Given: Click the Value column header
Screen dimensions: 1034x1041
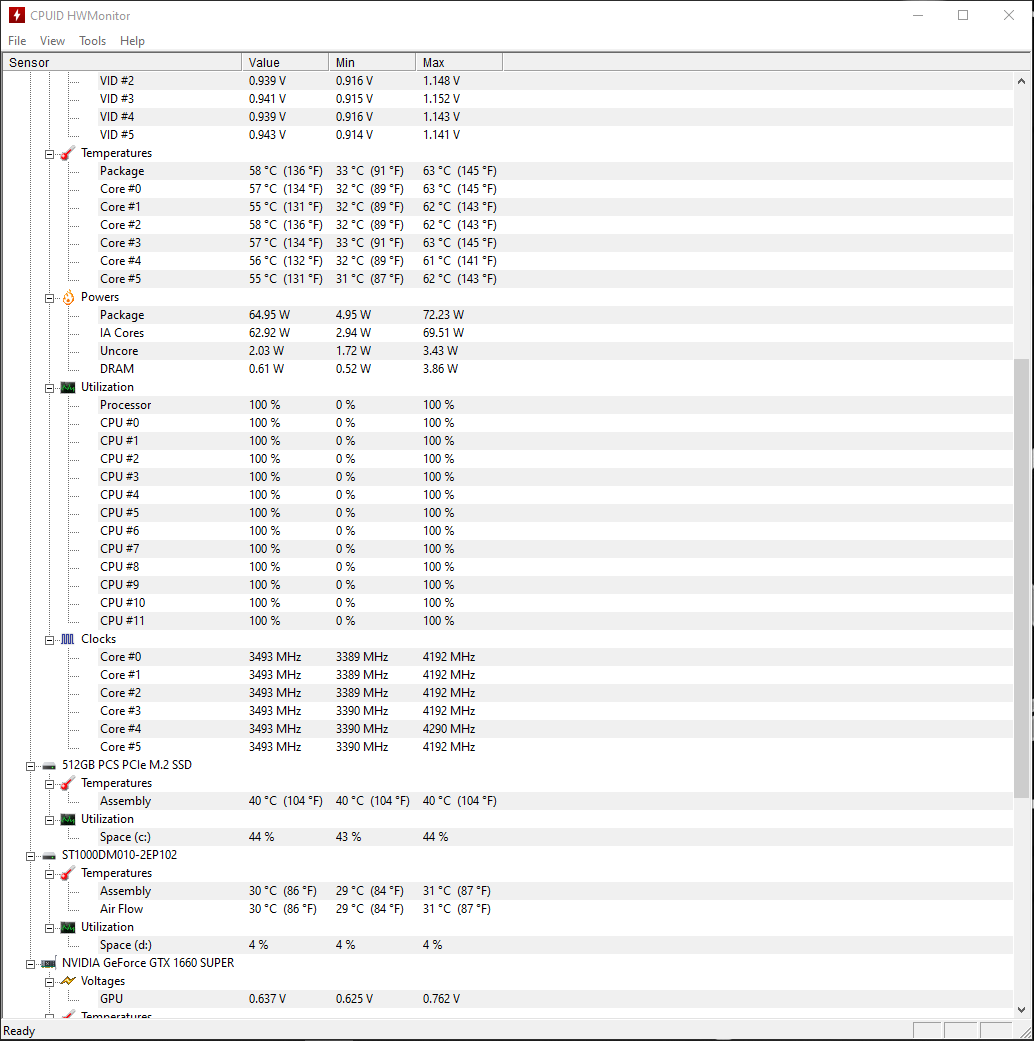Looking at the screenshot, I should 285,62.
